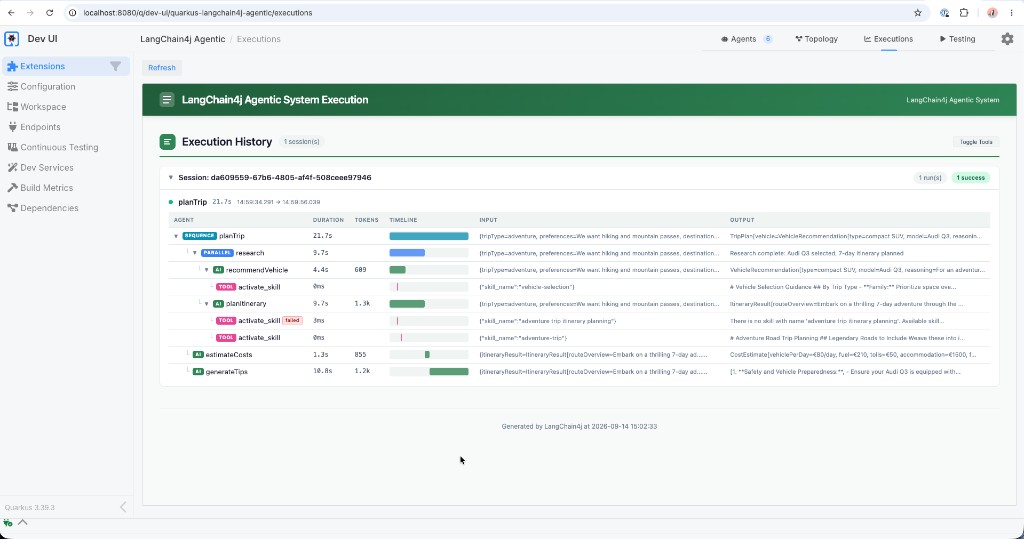Click the TOOL badge under recommendVehicle
Viewport: 1024px width, 539px height.
click(x=226, y=287)
